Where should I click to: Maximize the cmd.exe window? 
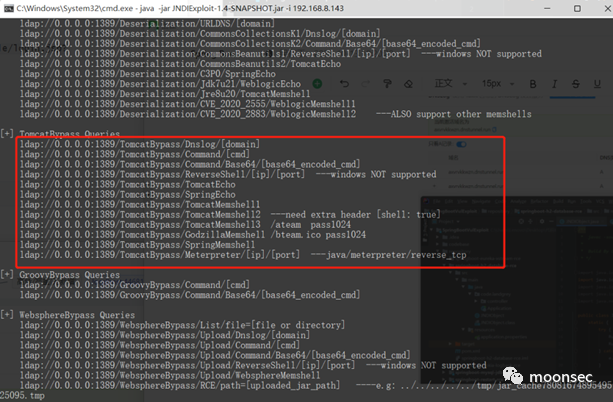point(577,8)
